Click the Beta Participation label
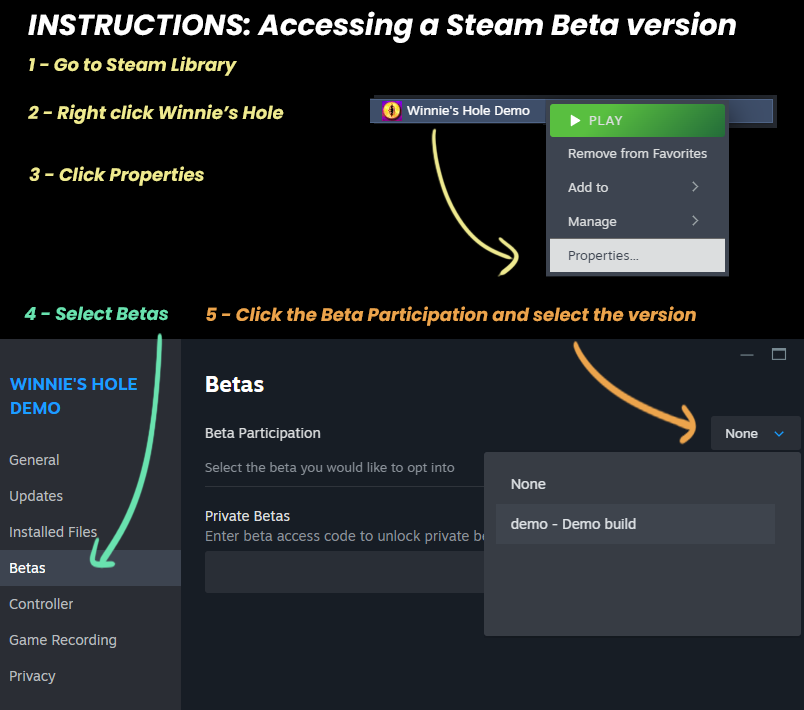The image size is (804, 710). (263, 433)
